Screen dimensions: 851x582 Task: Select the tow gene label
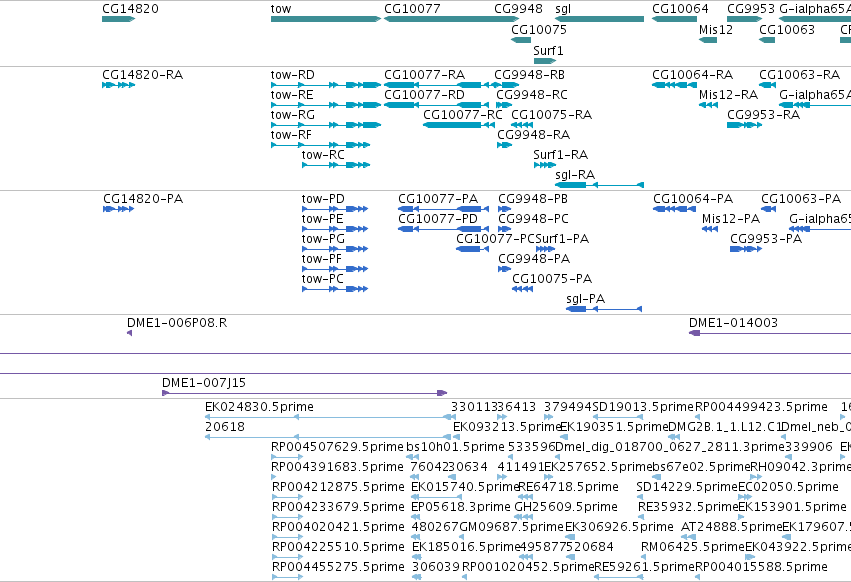(281, 9)
